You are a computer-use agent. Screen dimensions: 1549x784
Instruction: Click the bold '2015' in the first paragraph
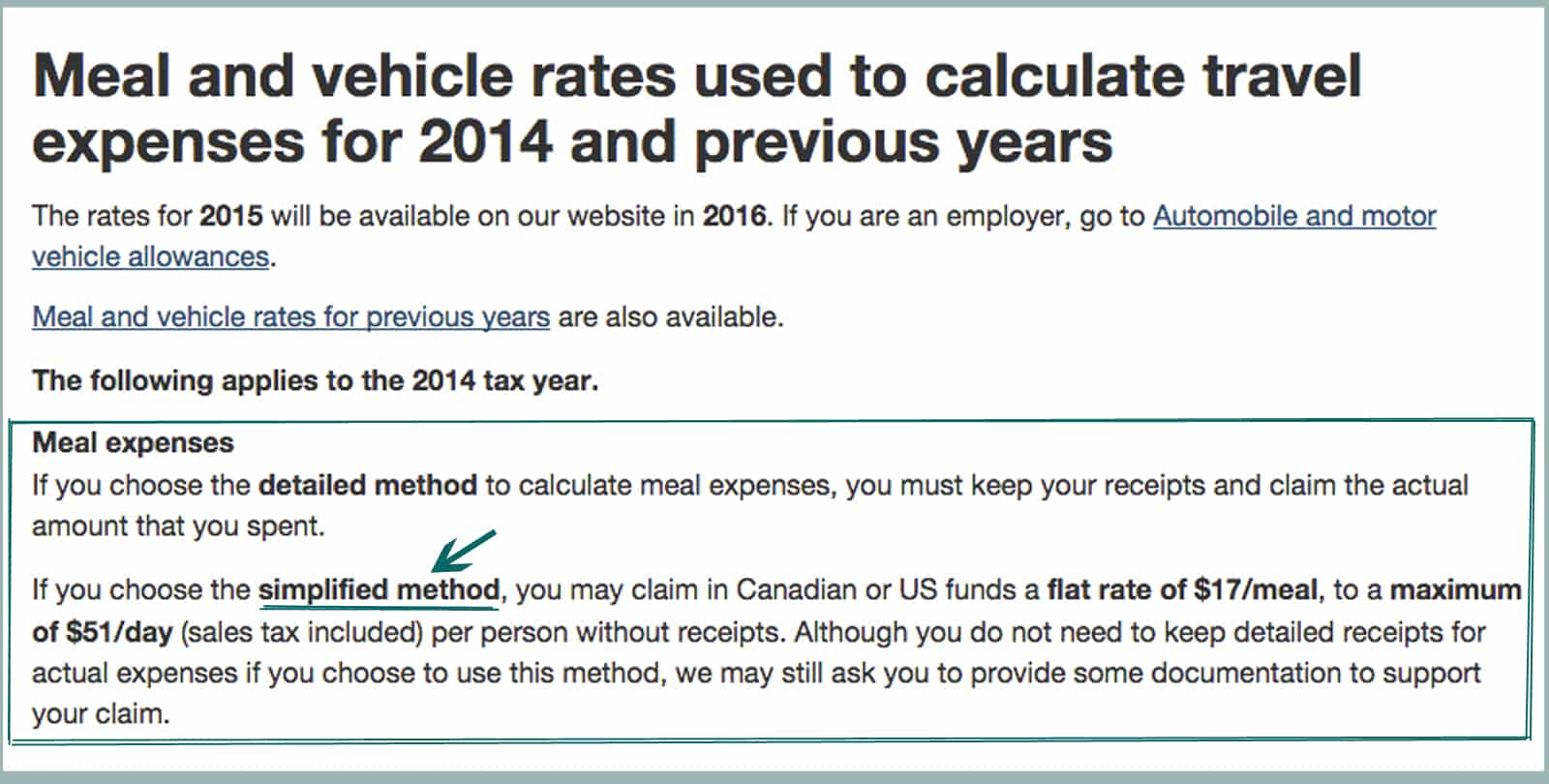231,215
